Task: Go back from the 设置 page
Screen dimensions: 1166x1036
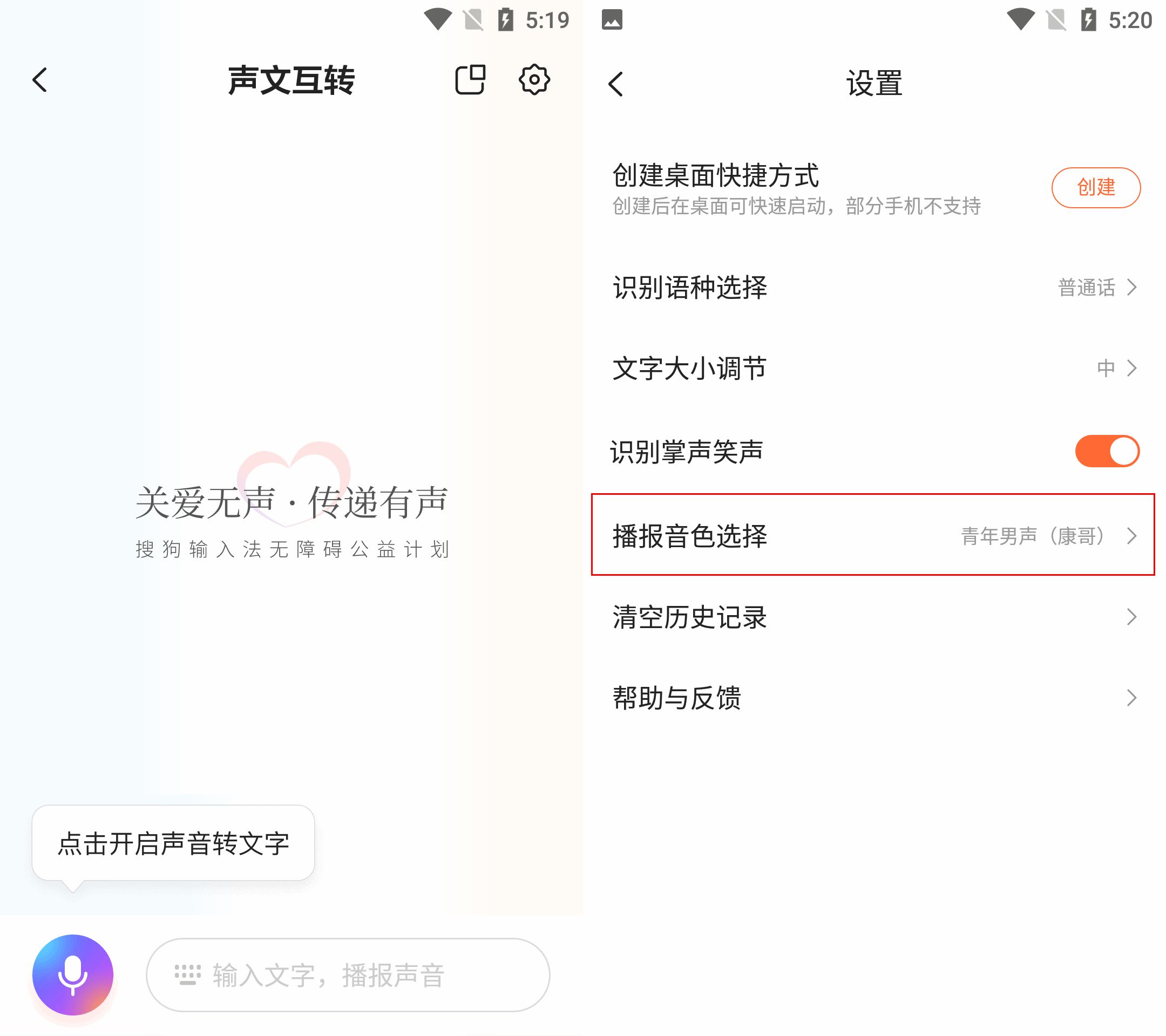Action: 616,84
